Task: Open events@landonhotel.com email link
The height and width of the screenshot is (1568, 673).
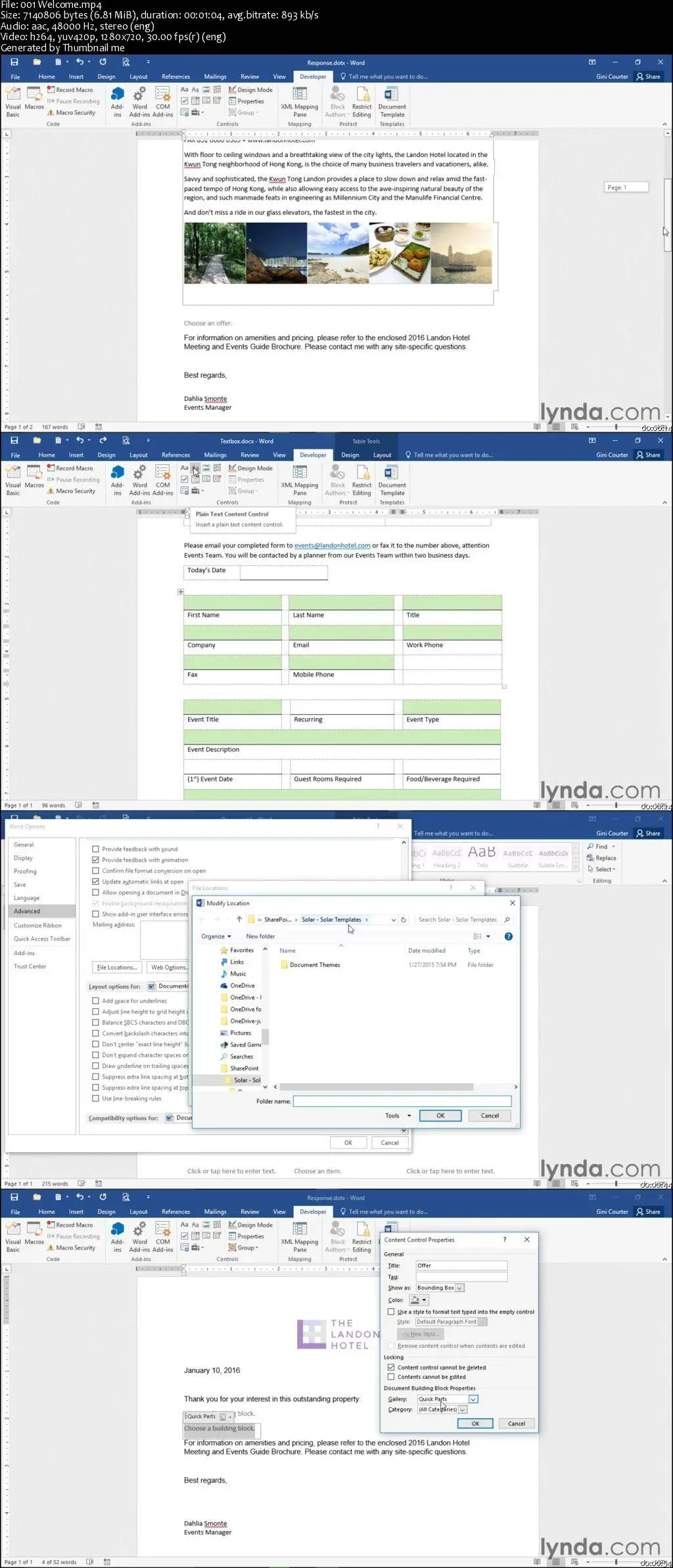Action: pyautogui.click(x=332, y=545)
